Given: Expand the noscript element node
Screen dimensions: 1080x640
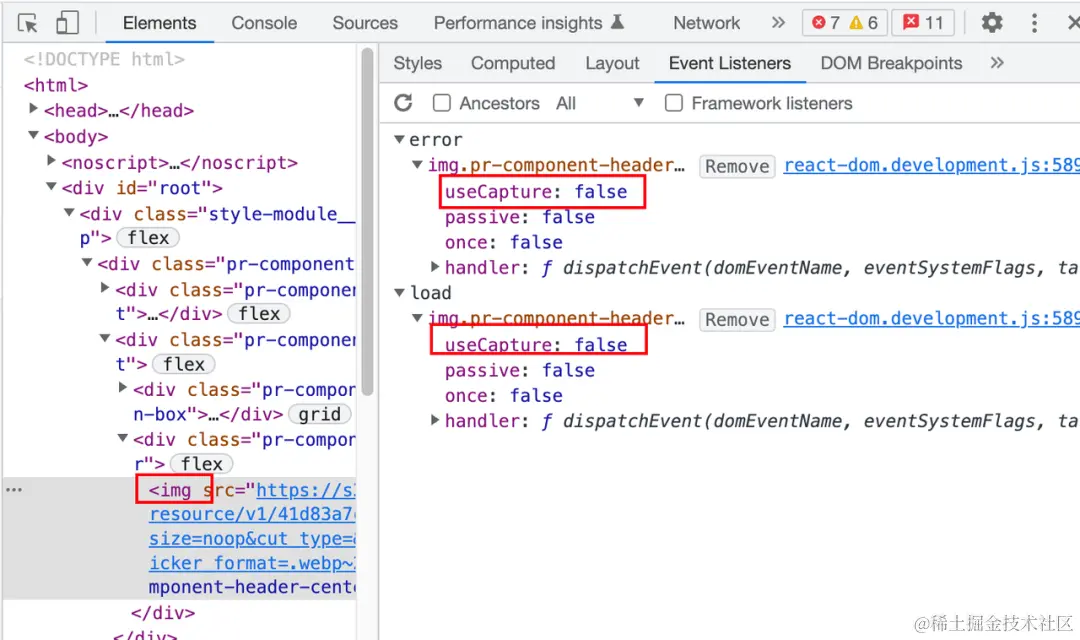Looking at the screenshot, I should click(51, 161).
